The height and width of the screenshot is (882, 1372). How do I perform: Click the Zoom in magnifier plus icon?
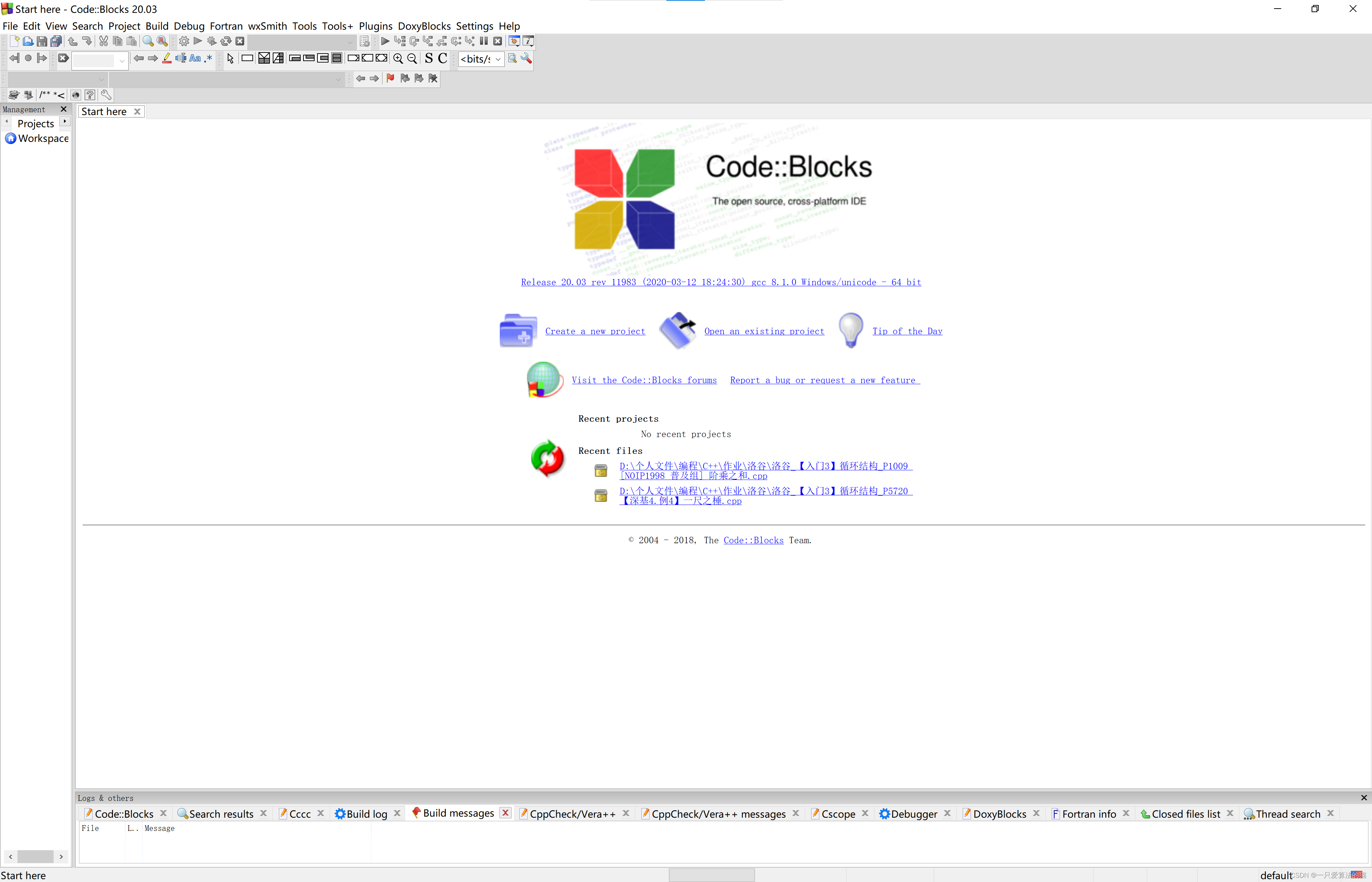pos(398,58)
